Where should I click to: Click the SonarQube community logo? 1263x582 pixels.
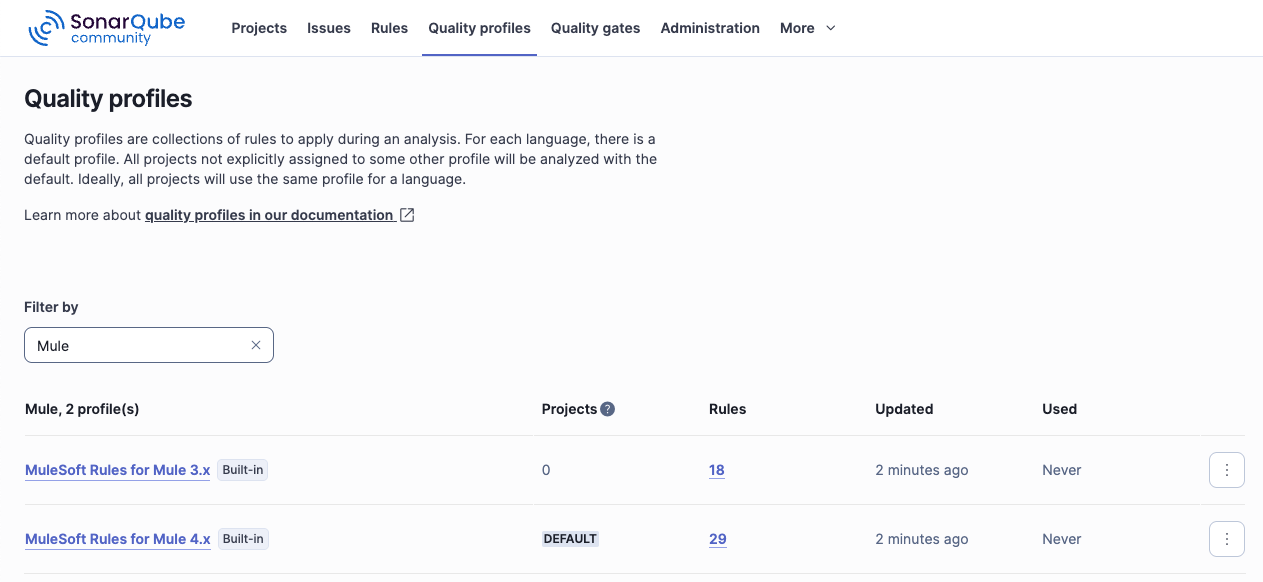pyautogui.click(x=106, y=28)
